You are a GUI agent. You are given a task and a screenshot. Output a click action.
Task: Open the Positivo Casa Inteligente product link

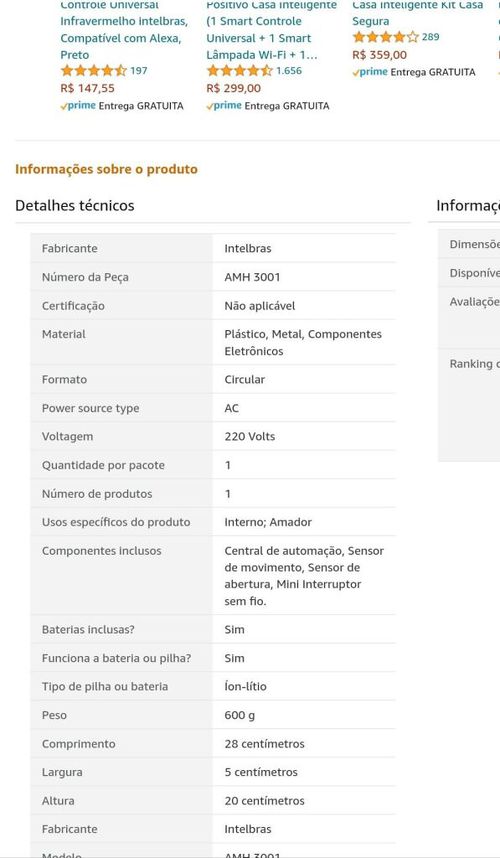(271, 30)
